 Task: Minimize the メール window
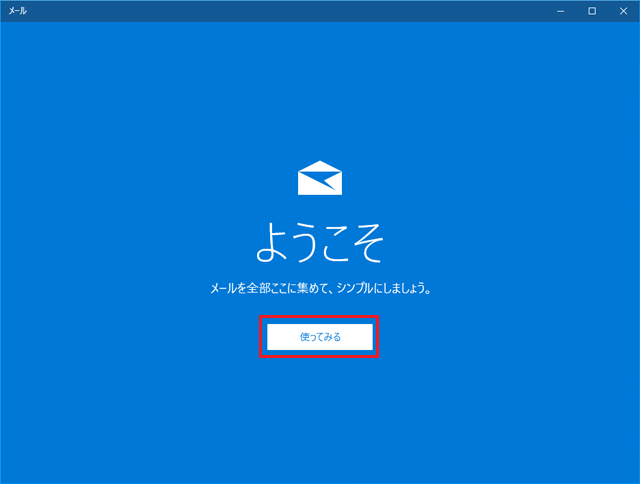pos(560,11)
